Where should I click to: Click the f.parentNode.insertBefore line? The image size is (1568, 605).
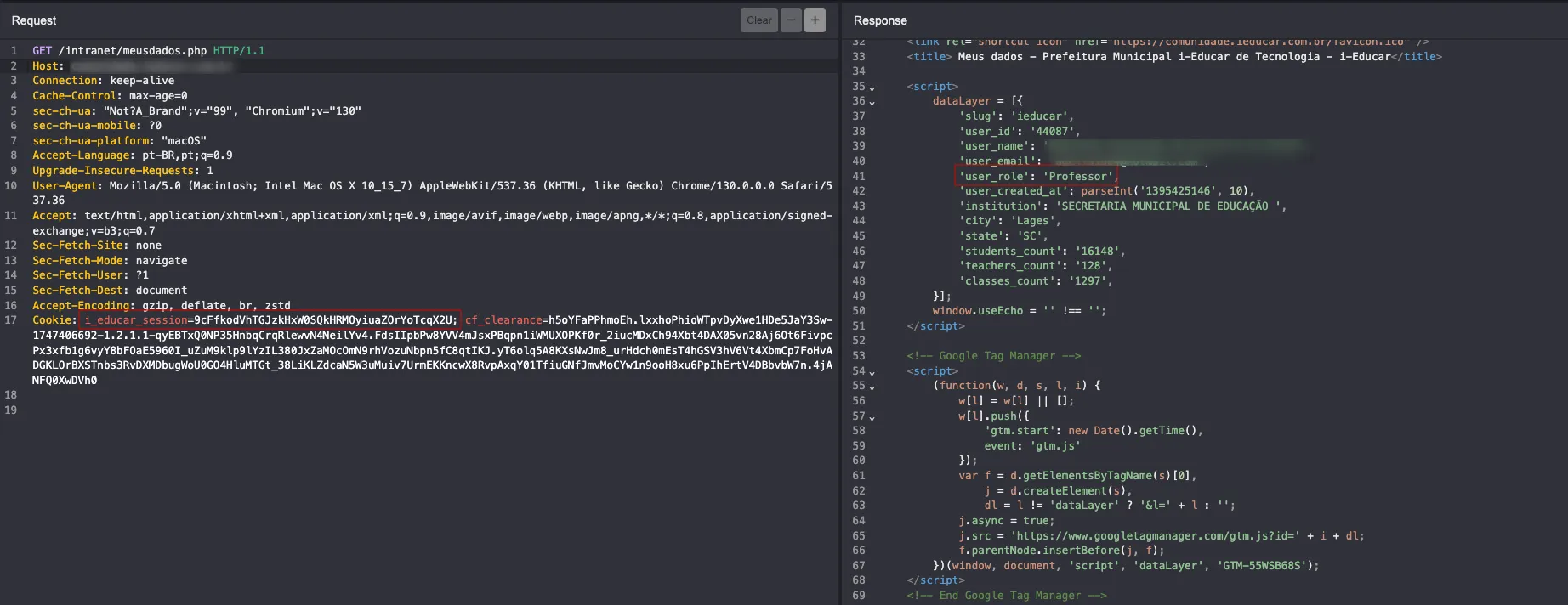(1061, 551)
